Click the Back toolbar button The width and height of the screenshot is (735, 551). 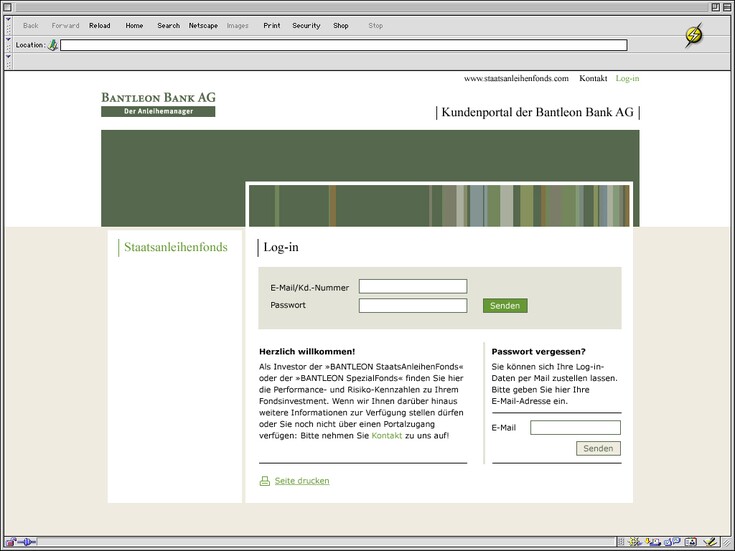click(x=30, y=26)
